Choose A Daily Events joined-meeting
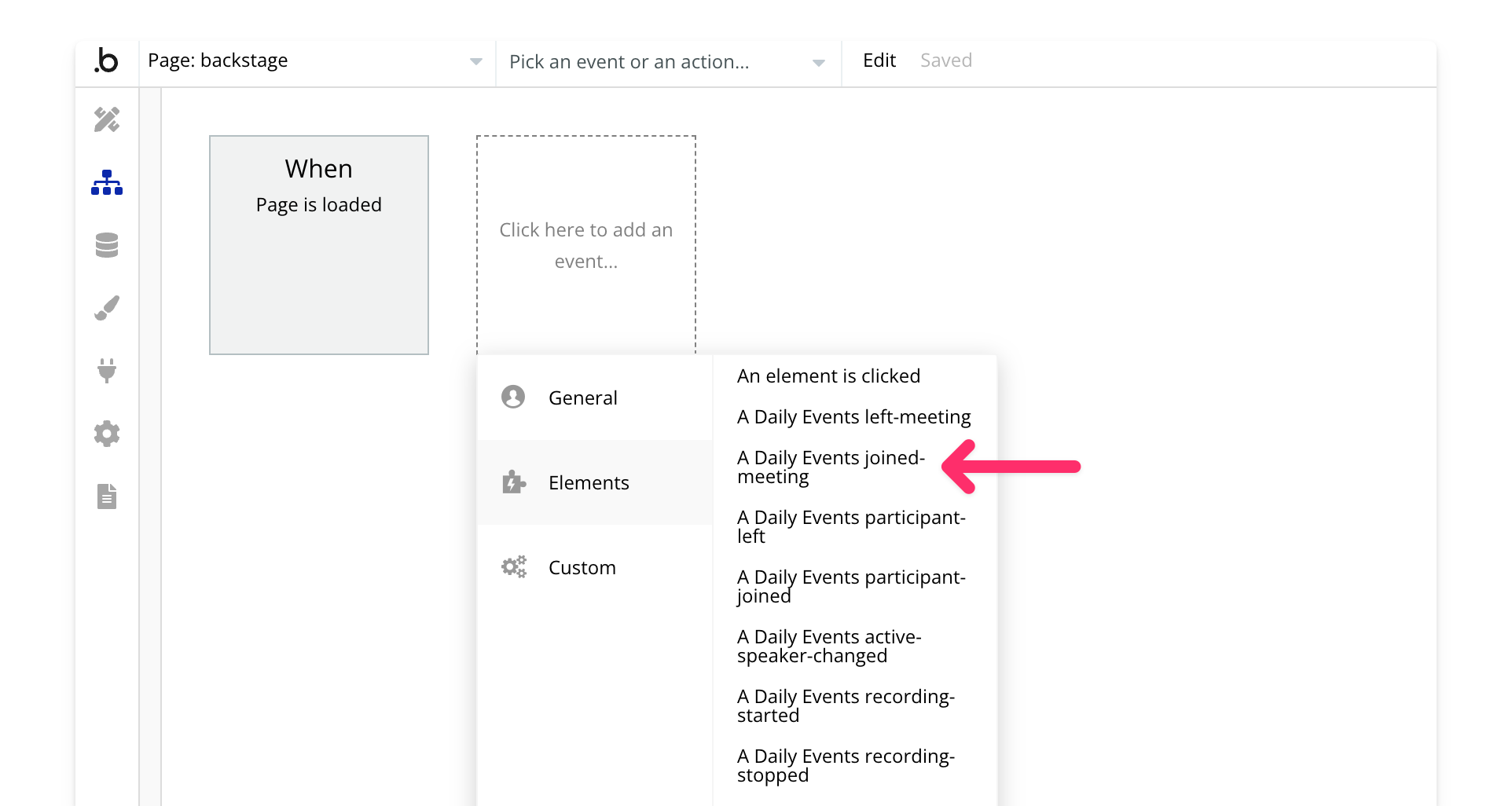The image size is (1512, 806). 831,467
